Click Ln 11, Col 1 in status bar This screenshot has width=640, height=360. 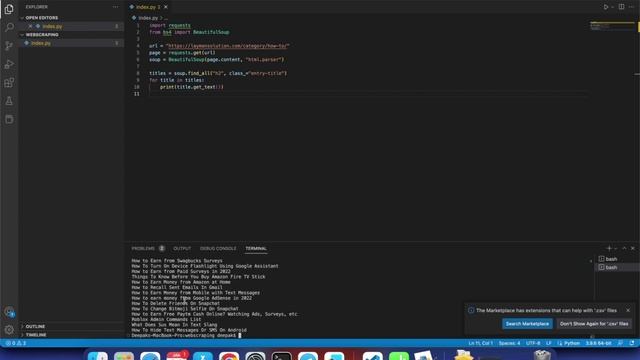[480, 343]
